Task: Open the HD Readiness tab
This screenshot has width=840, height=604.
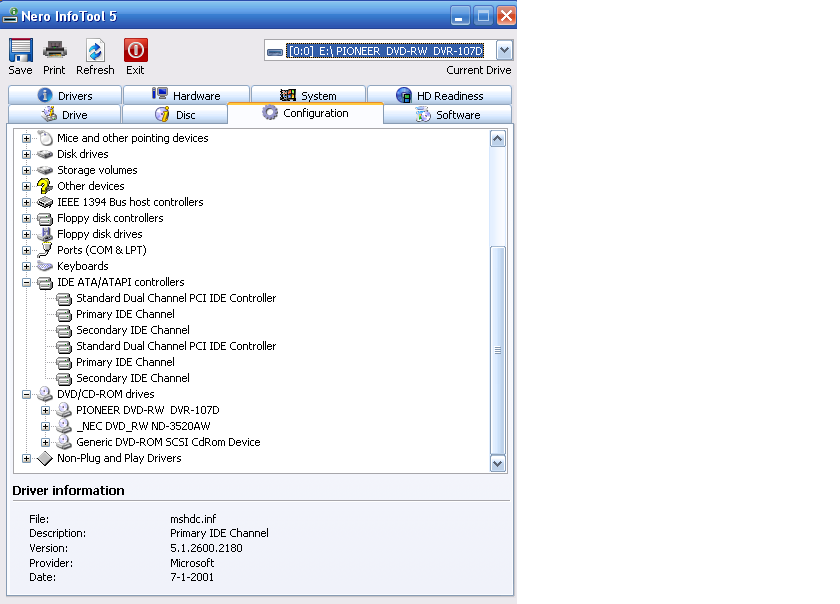Action: 440,95
